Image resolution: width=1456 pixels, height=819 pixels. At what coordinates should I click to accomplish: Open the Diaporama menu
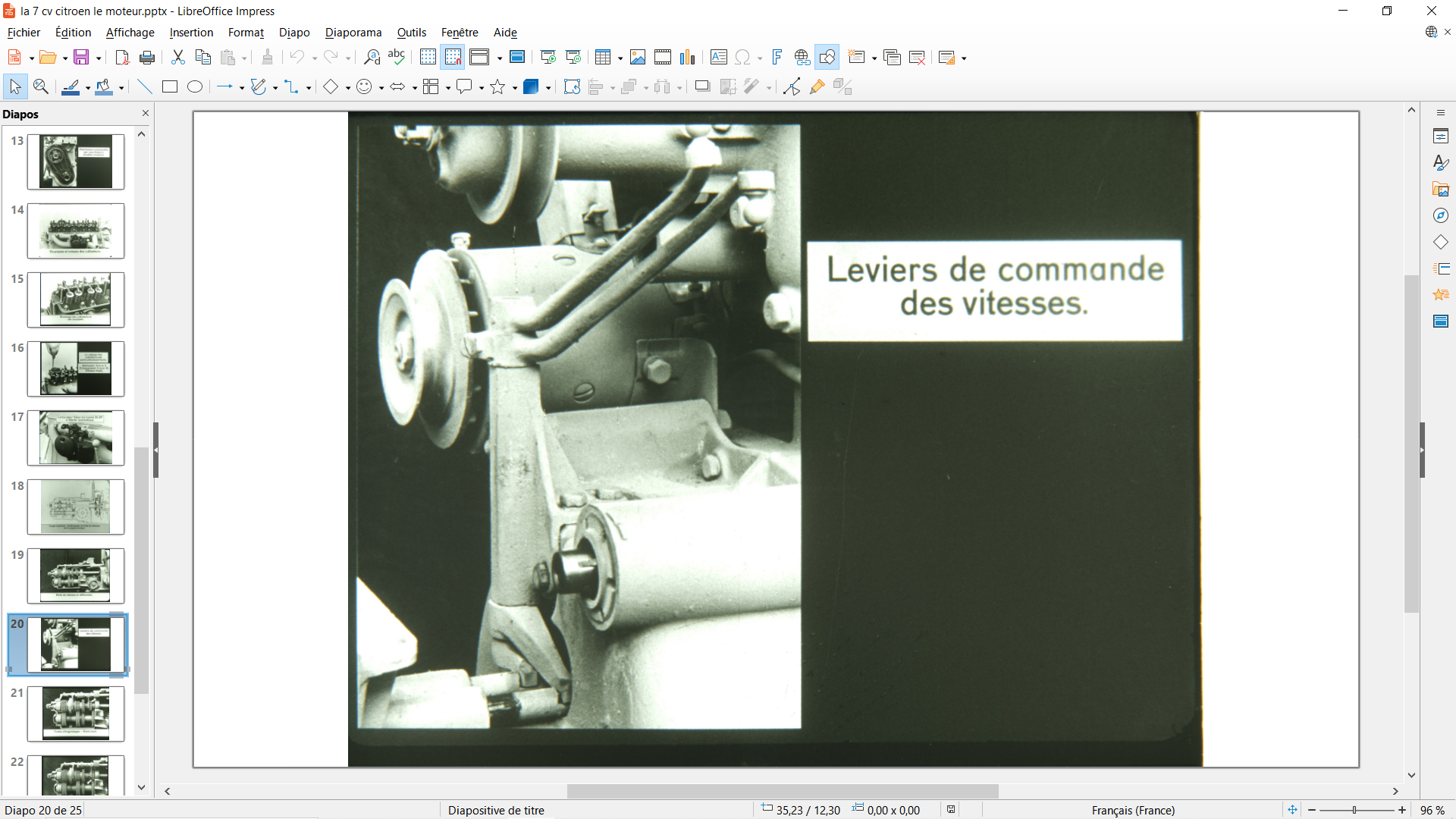point(353,33)
